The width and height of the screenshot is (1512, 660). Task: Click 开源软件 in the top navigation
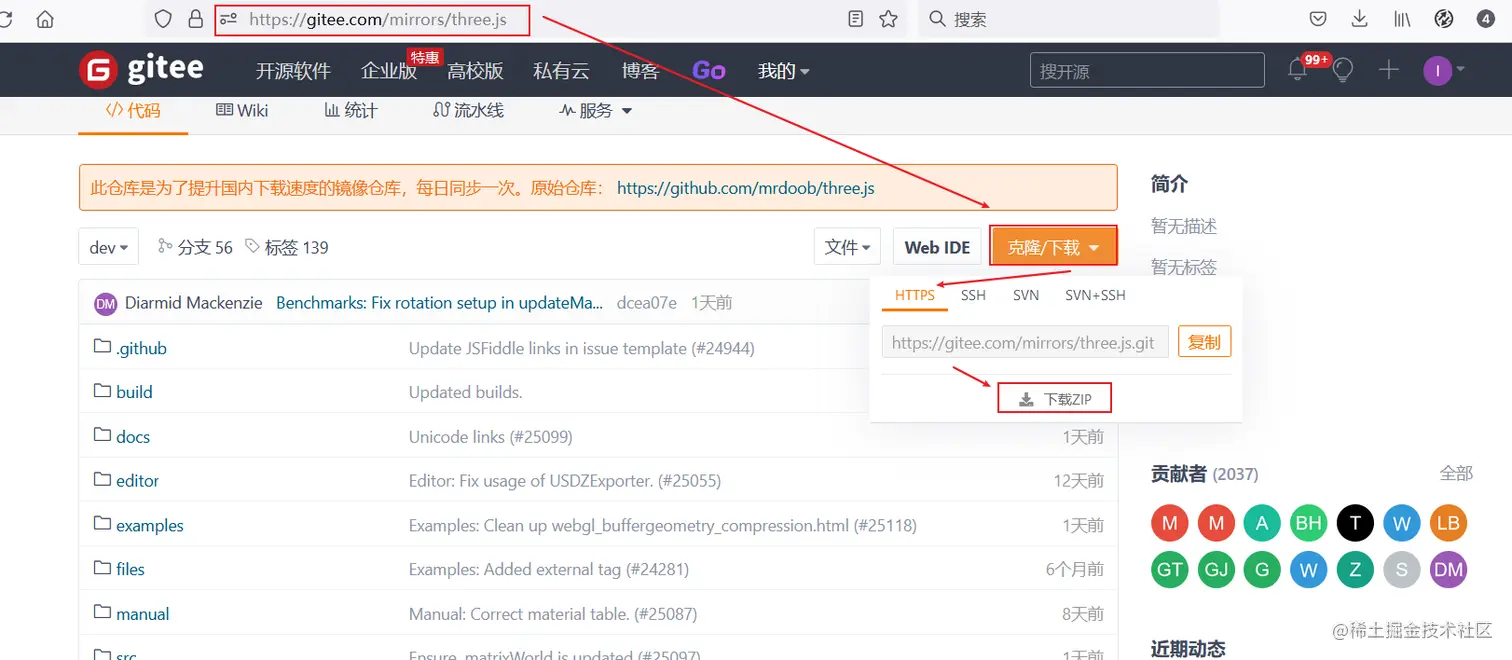pos(293,70)
